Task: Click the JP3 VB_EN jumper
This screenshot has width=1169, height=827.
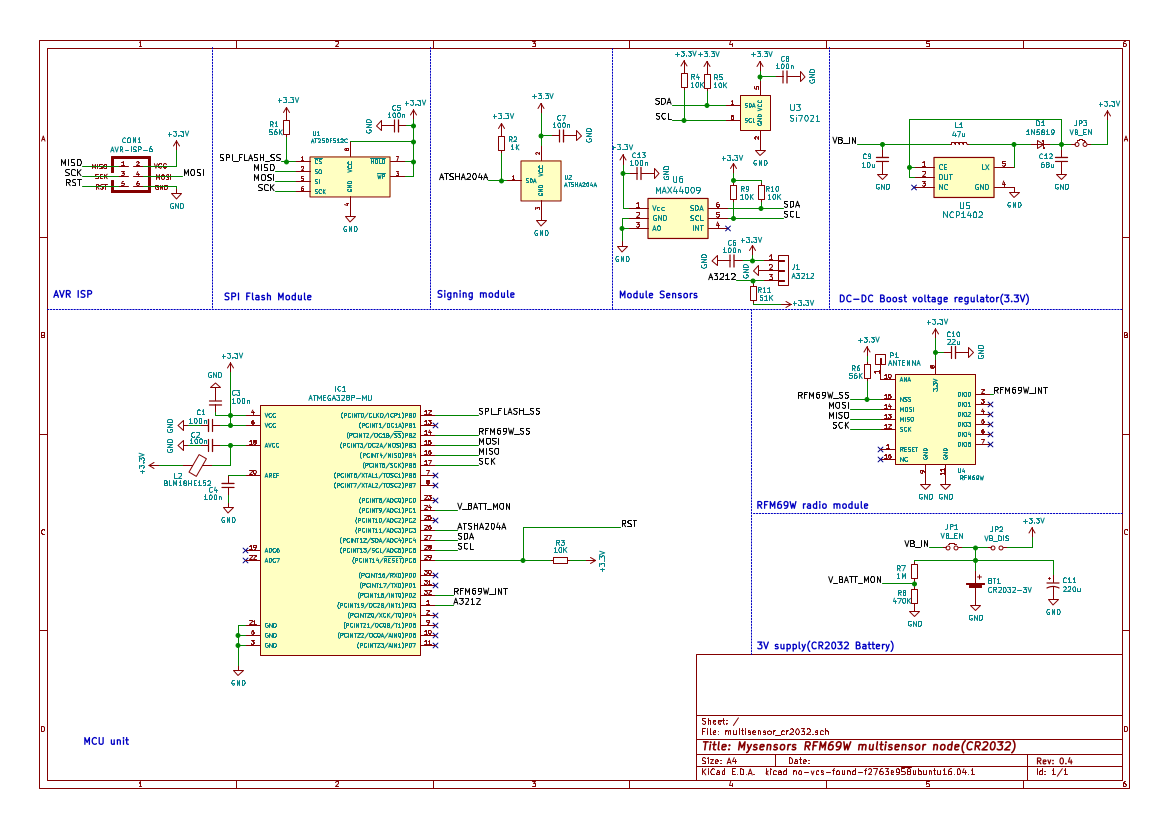Action: click(1080, 144)
